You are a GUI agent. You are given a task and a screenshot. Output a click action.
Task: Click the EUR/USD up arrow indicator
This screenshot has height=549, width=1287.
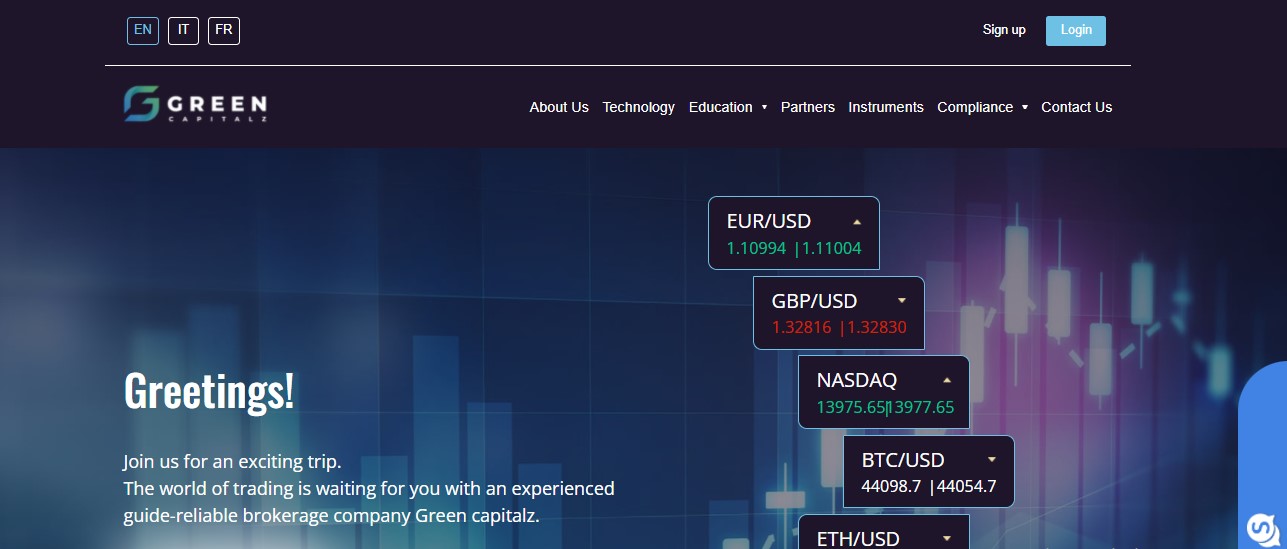(x=857, y=222)
